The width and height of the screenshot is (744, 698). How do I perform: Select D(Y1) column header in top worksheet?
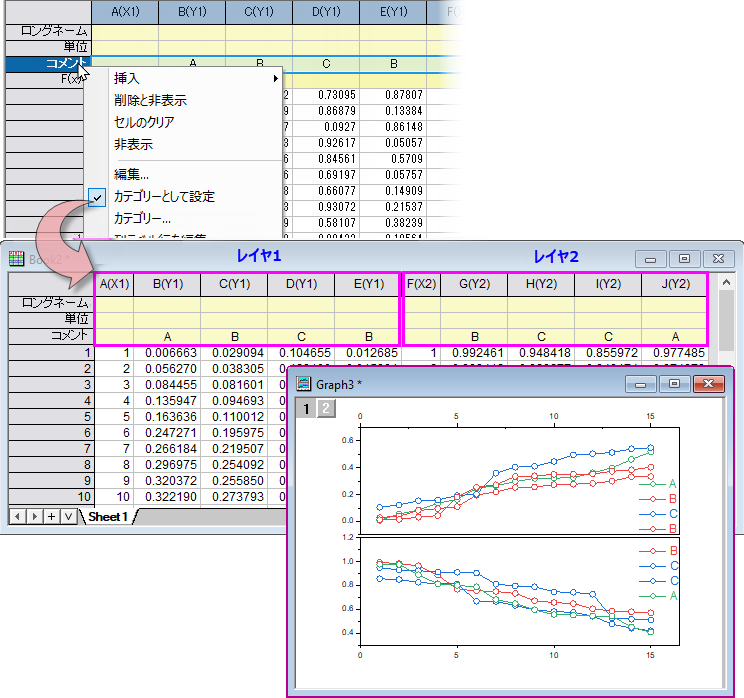pyautogui.click(x=326, y=12)
